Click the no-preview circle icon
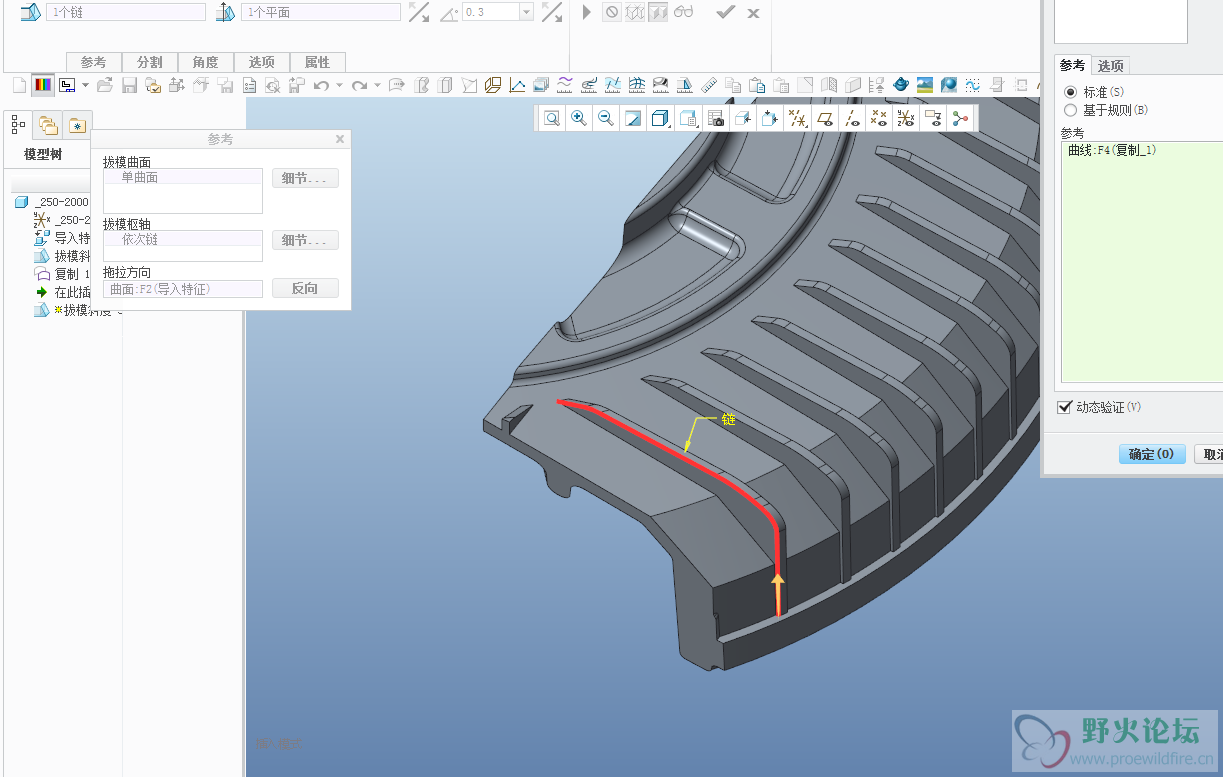1223x777 pixels. 611,12
